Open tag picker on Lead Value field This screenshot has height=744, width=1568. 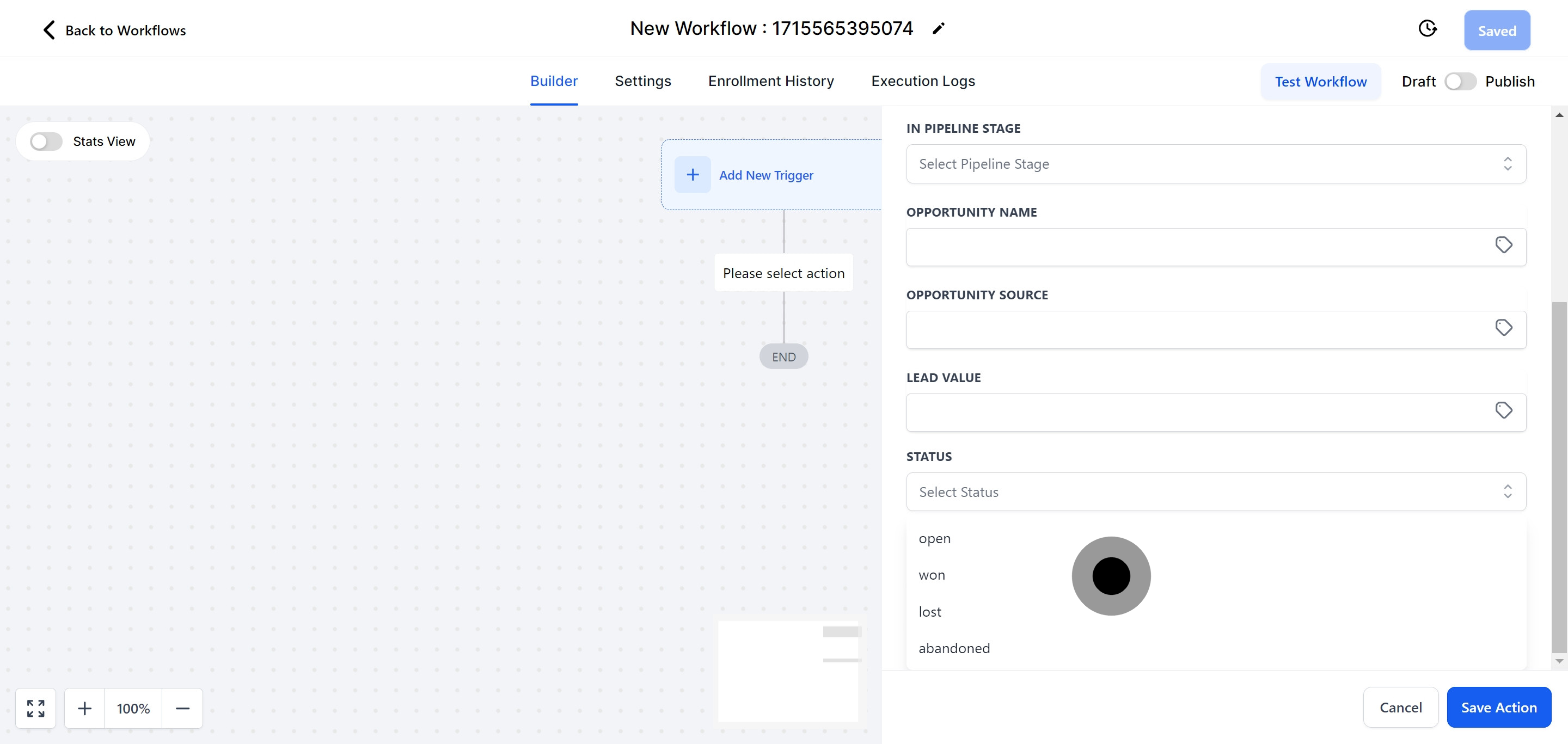coord(1504,410)
